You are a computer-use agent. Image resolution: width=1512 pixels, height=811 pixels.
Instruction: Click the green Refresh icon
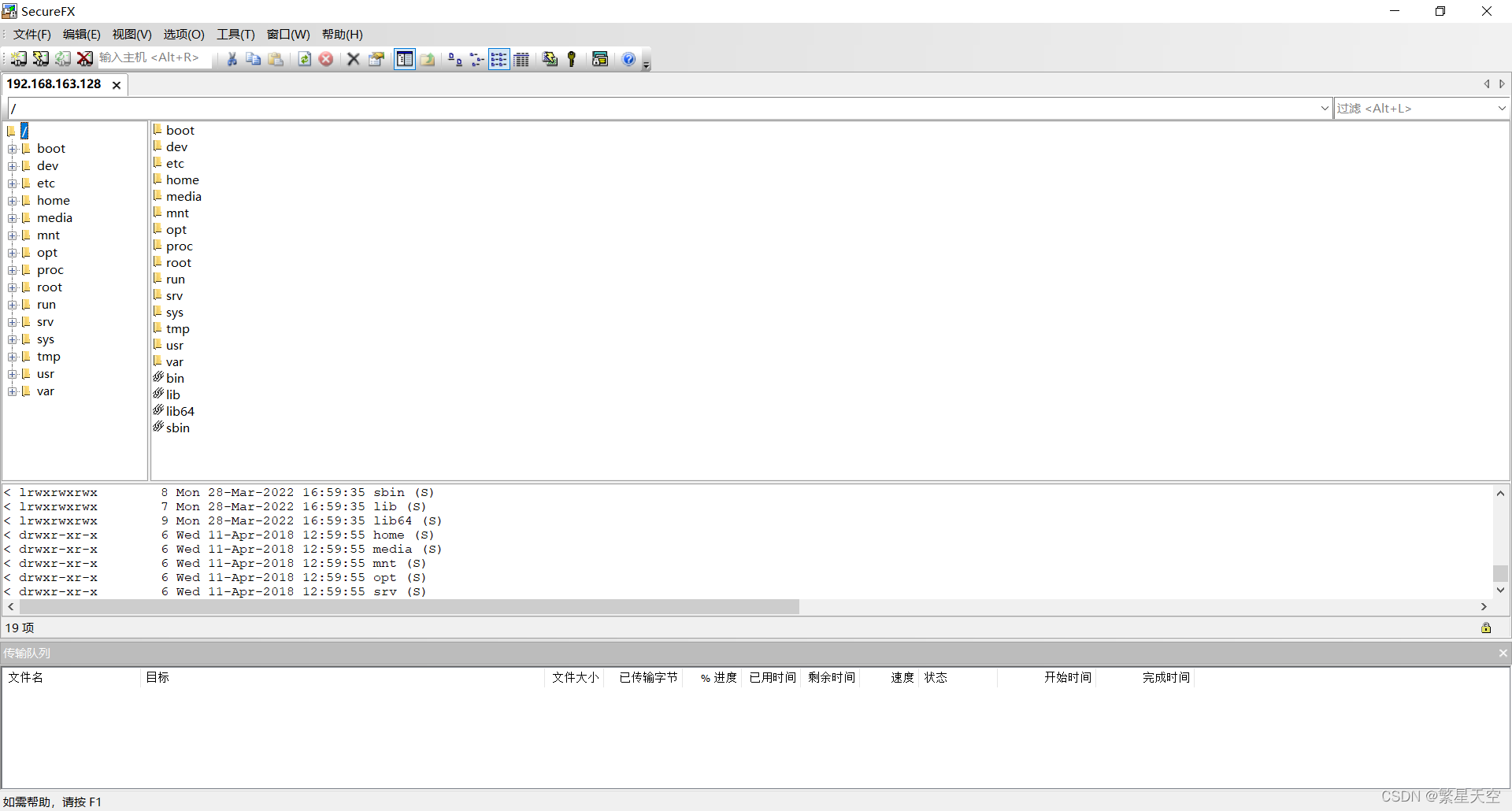(x=304, y=59)
